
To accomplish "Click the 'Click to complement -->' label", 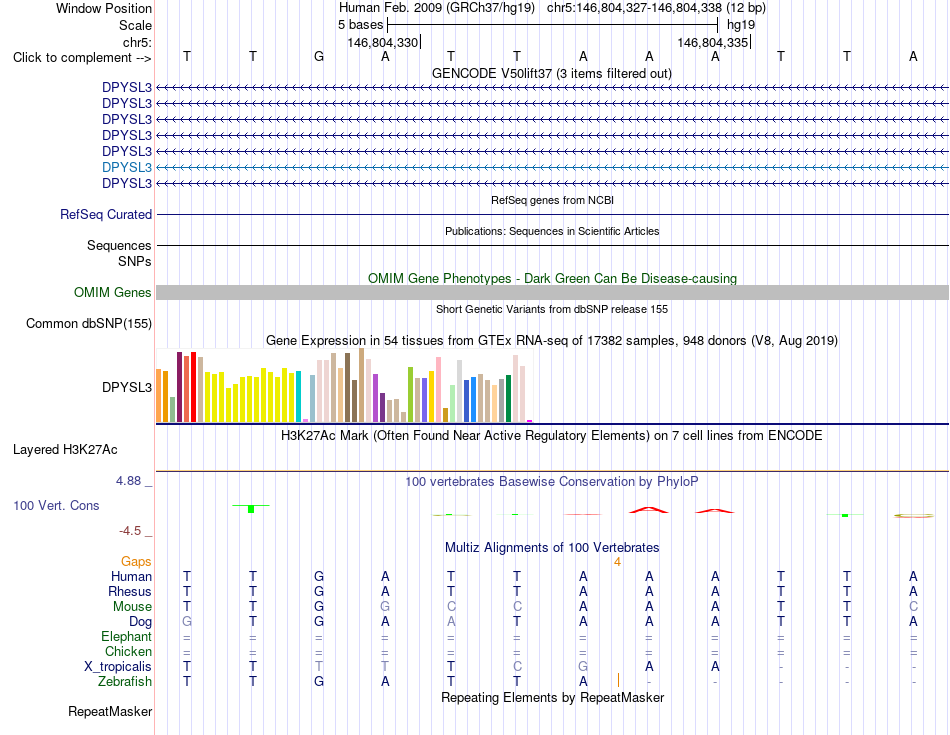I will click(82, 58).
